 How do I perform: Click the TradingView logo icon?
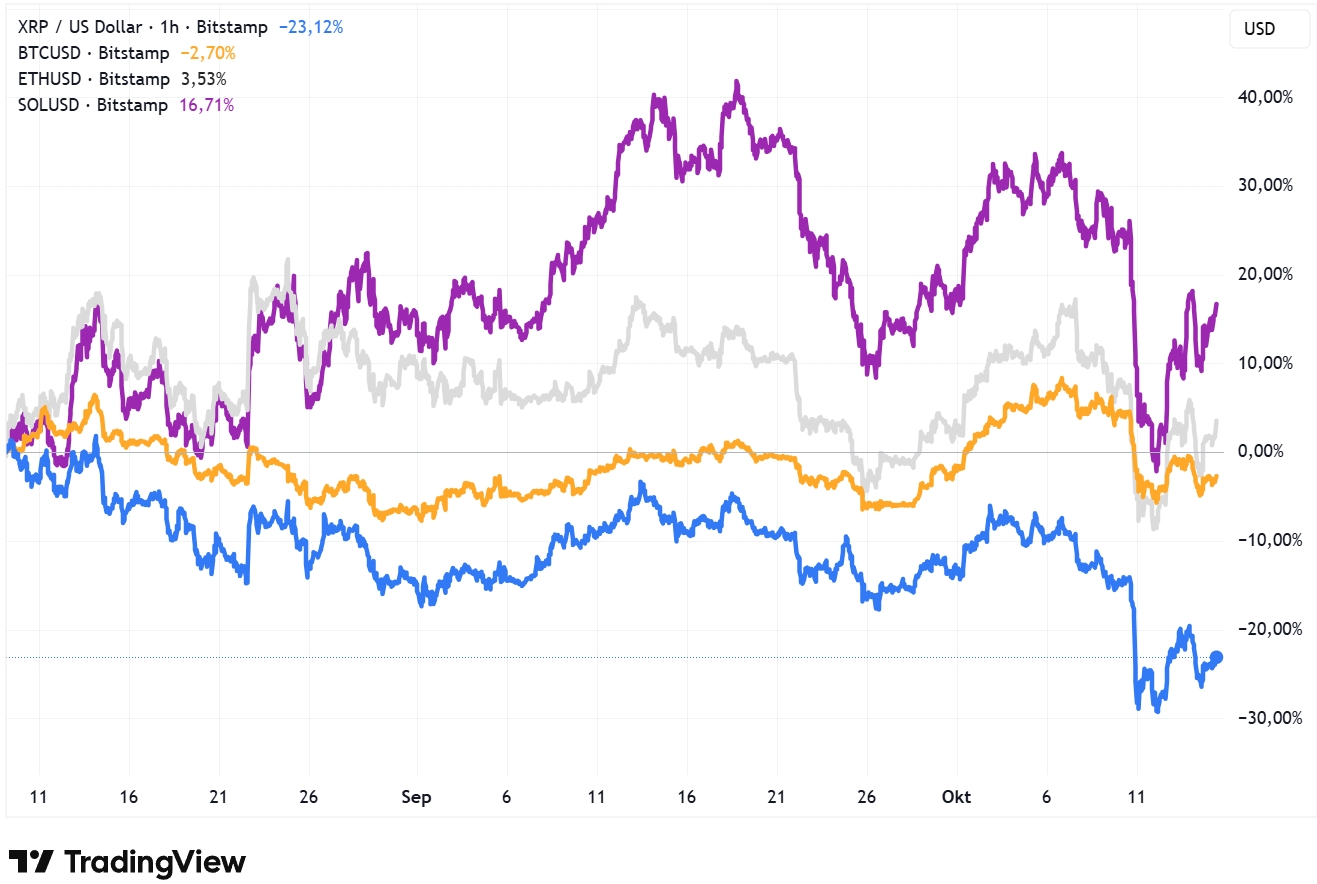pos(30,862)
